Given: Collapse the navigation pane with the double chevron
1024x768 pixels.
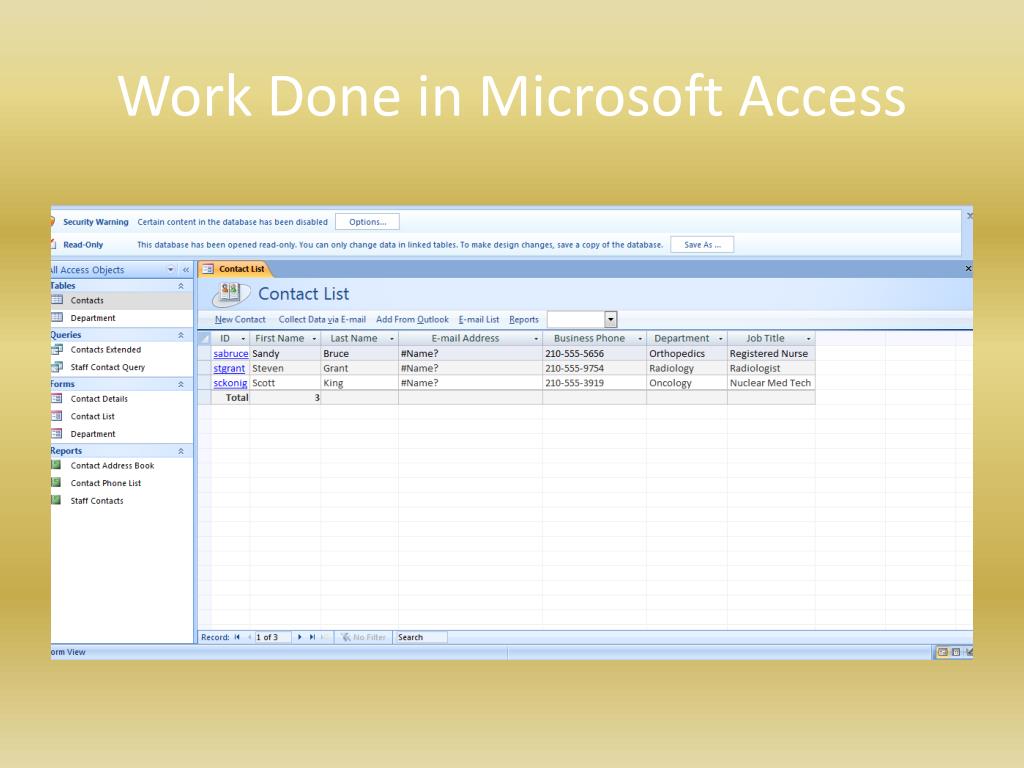Looking at the screenshot, I should click(x=185, y=270).
